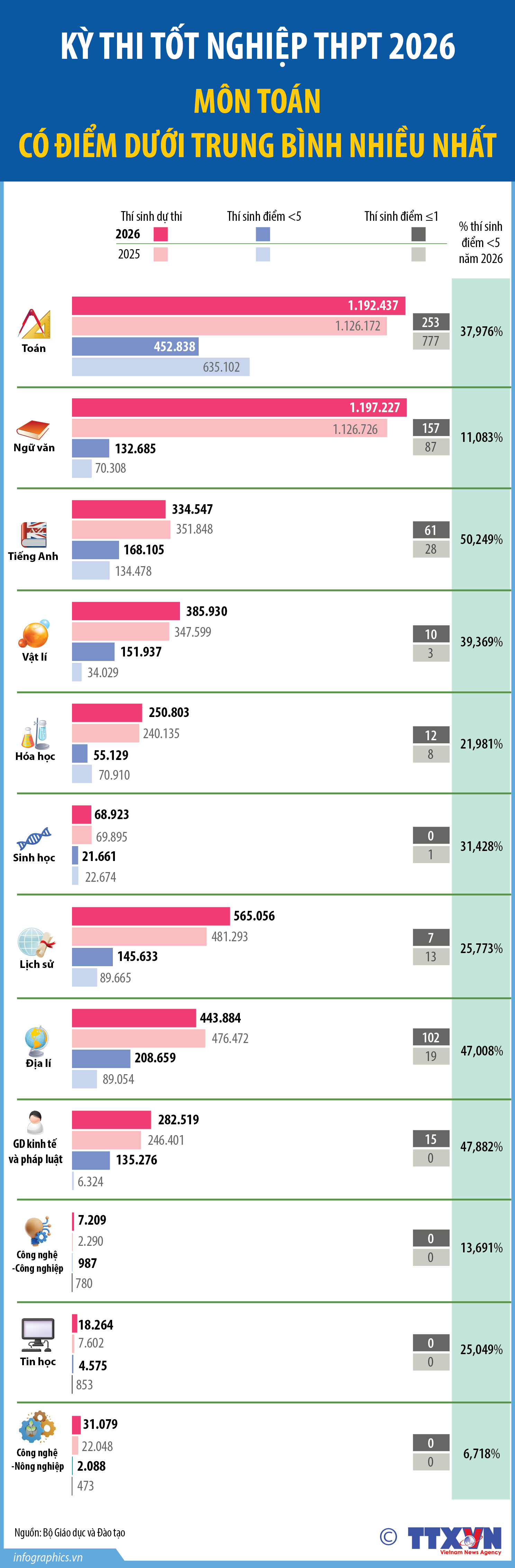The width and height of the screenshot is (515, 1568).
Task: Select the Tiếng Anh flag book icon
Action: coord(34,534)
